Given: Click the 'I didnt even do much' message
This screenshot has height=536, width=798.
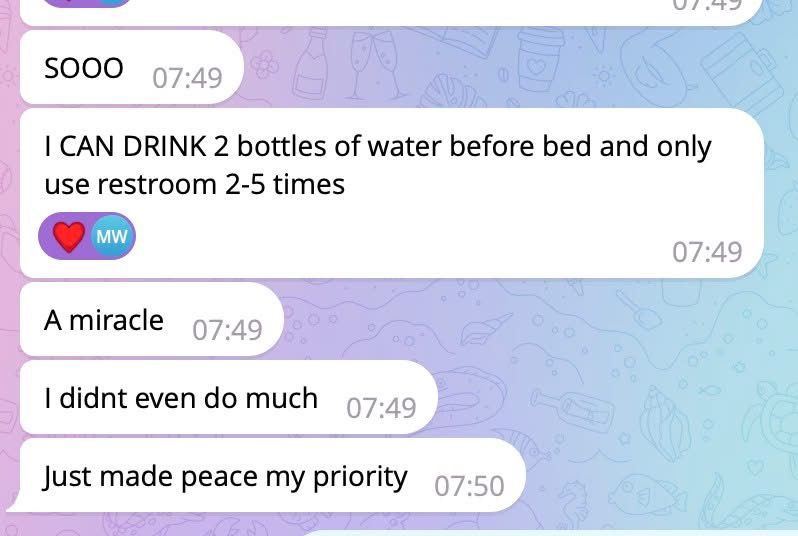Looking at the screenshot, I should [229, 397].
